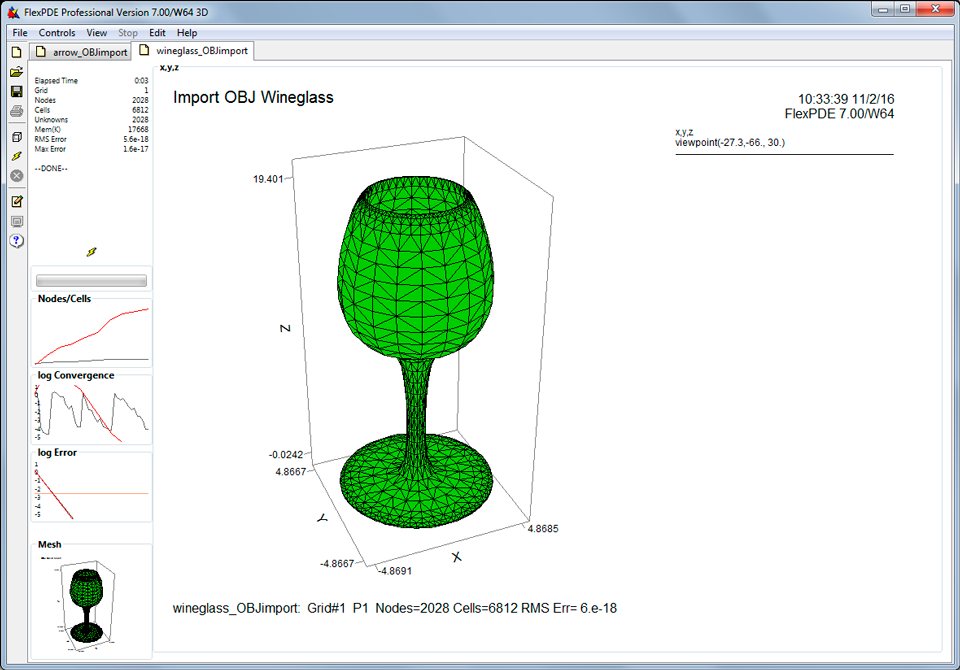960x670 pixels.
Task: Click the gray progress bar
Action: pos(91,280)
